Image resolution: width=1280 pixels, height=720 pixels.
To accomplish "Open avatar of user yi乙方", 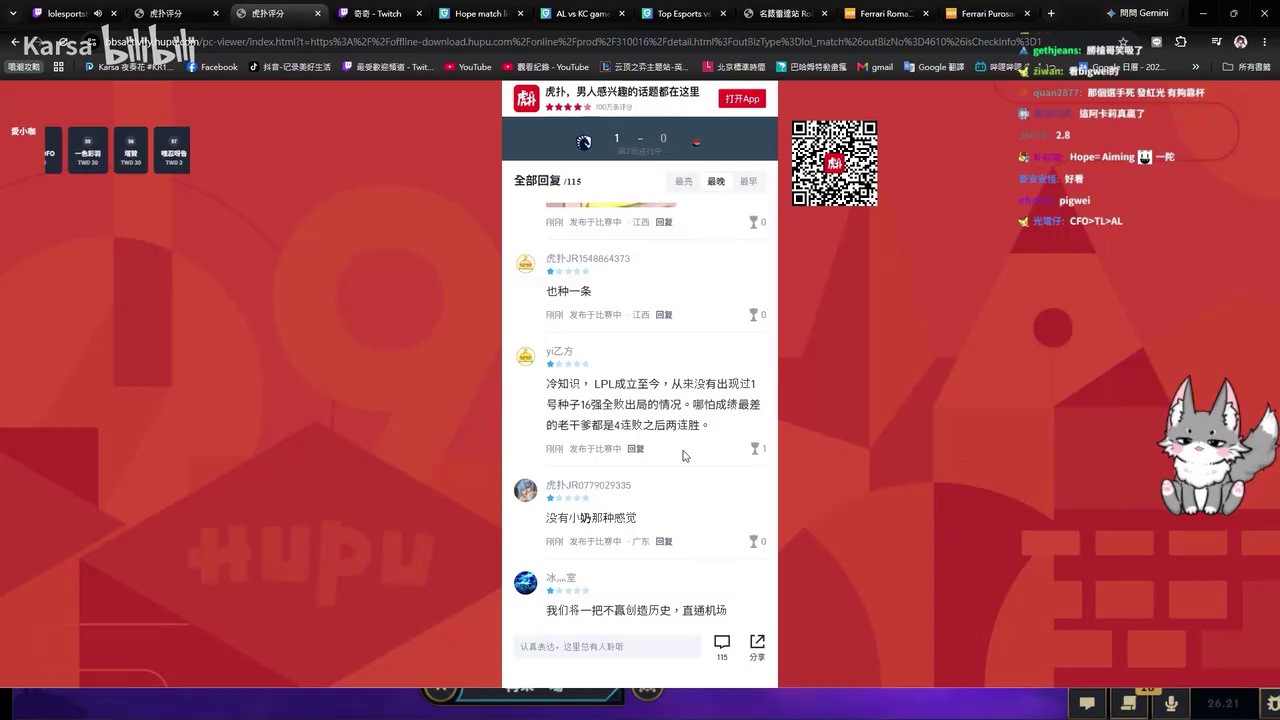I will (x=525, y=357).
